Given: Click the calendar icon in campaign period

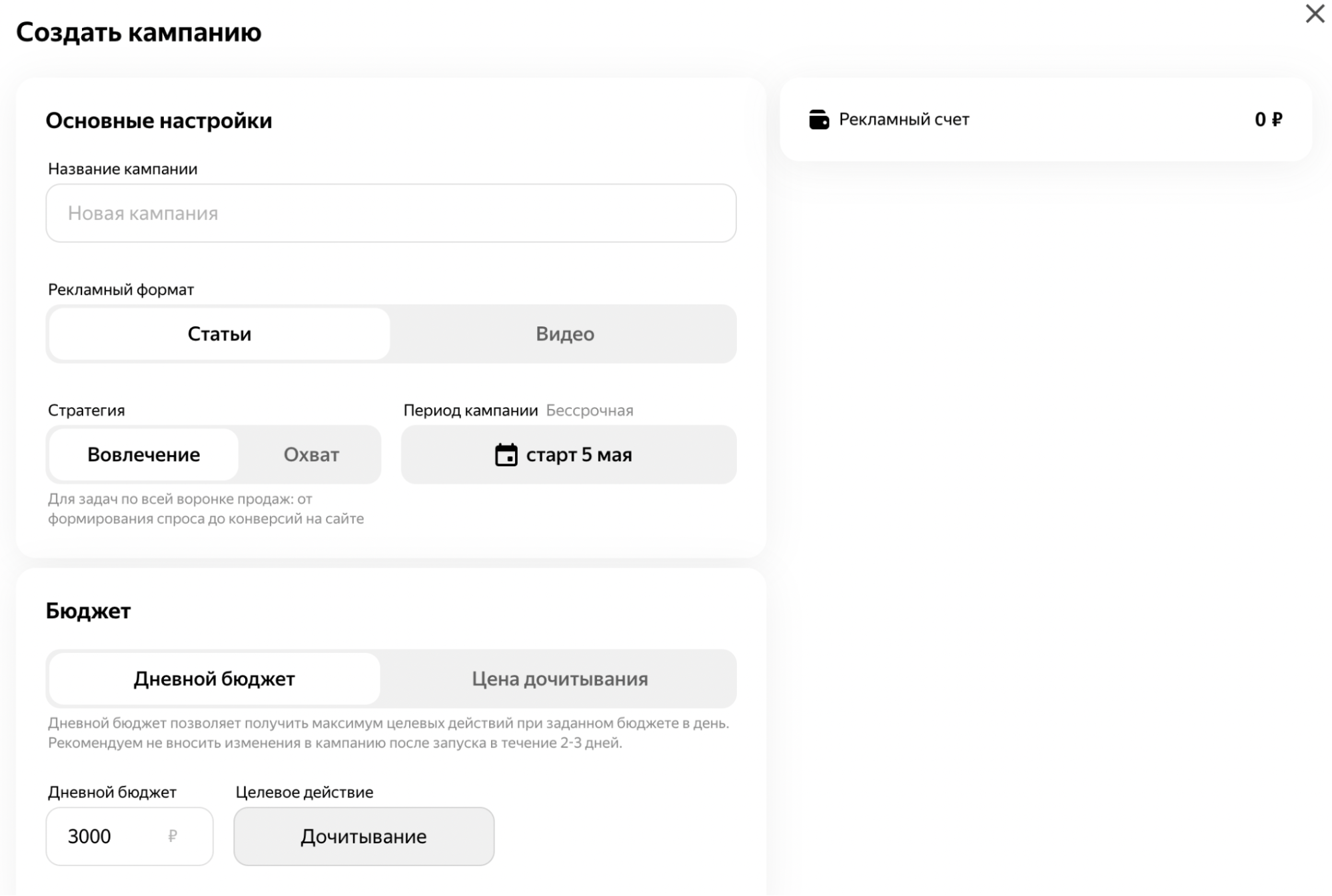Looking at the screenshot, I should click(506, 455).
